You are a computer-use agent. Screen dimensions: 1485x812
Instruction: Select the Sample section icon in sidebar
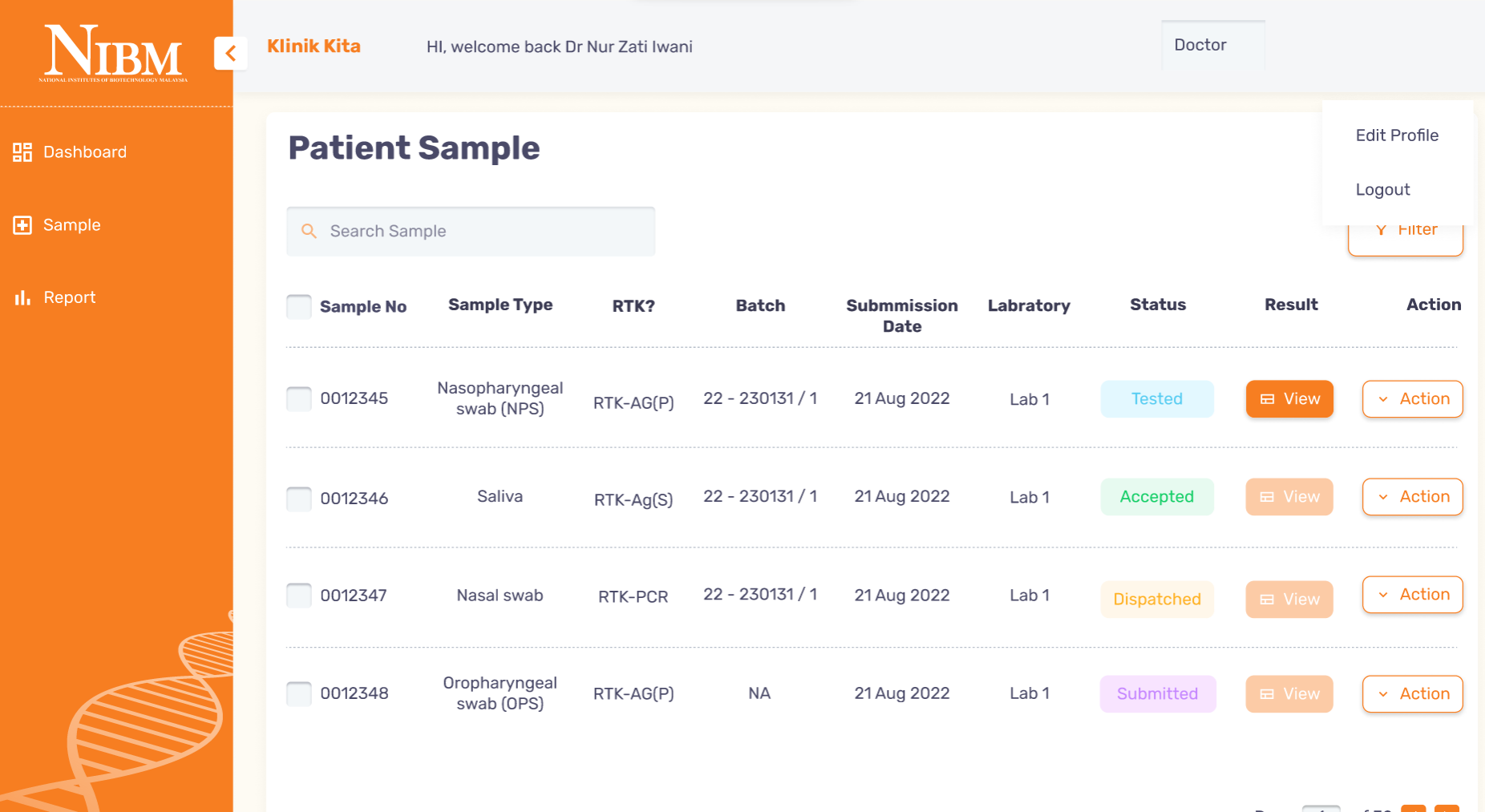[x=22, y=225]
